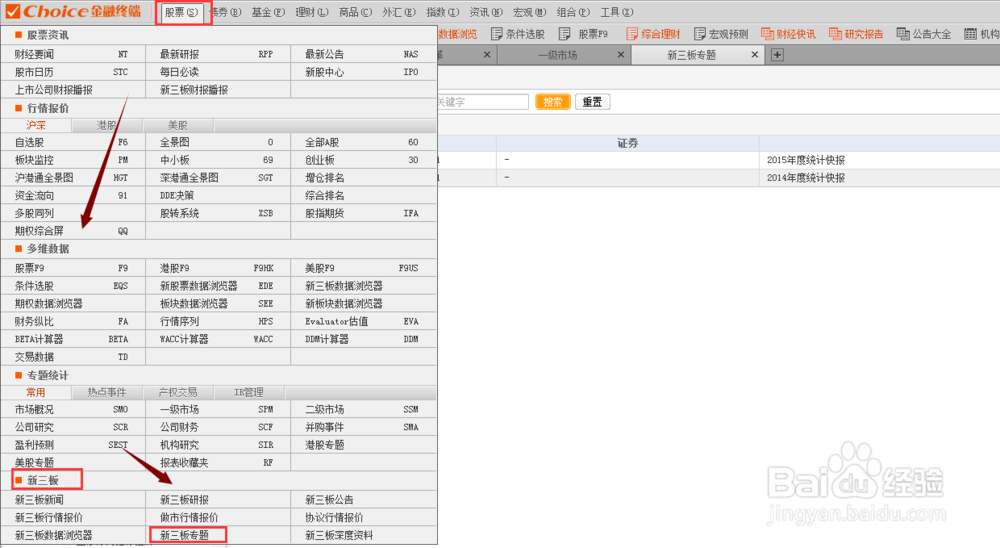
Task: Select the 热点事件 statistics subtab
Action: [107, 392]
